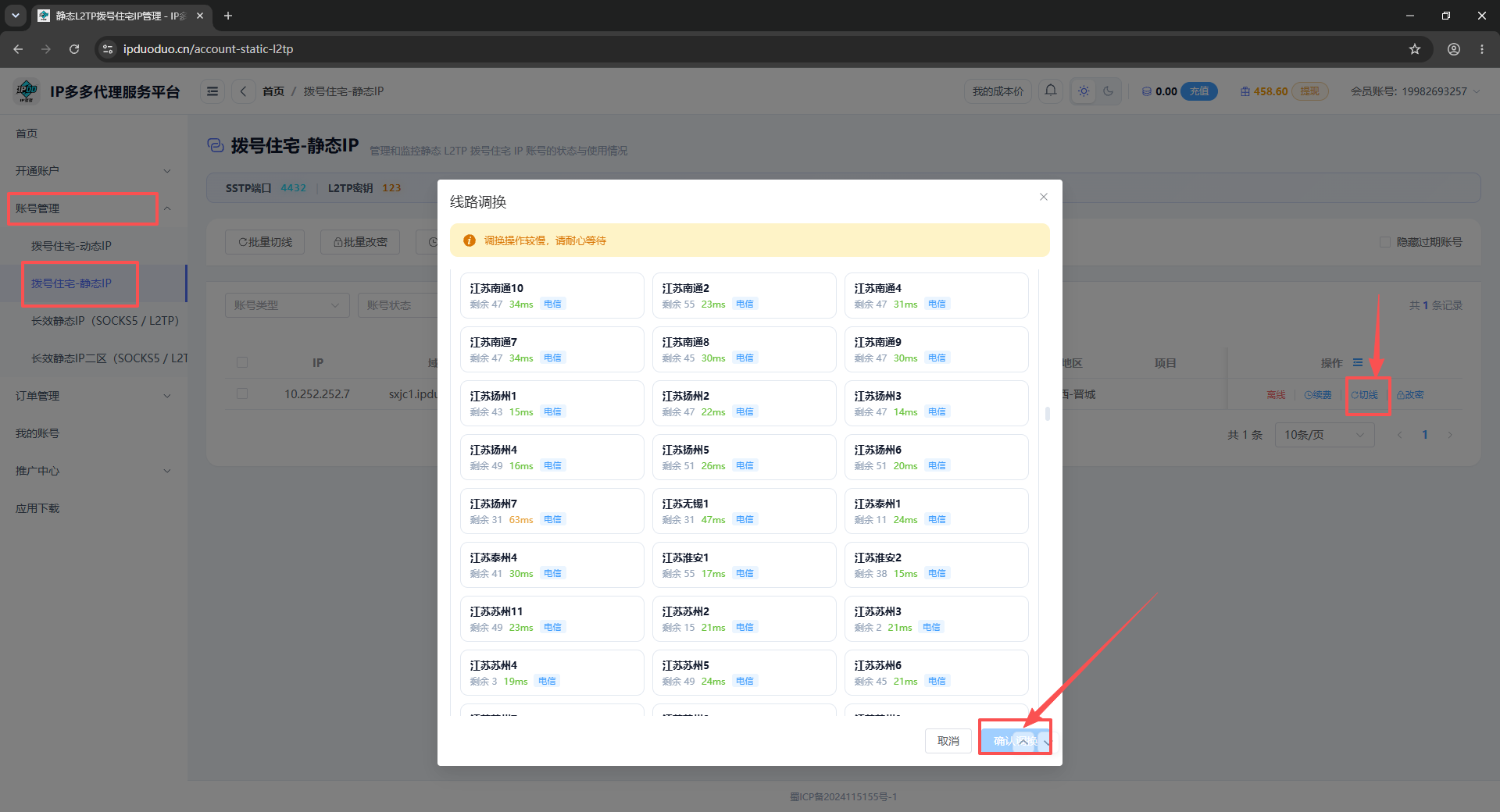Screen dimensions: 1500x812
Task: Click the column settings icon beside 操作
Action: pyautogui.click(x=1358, y=362)
